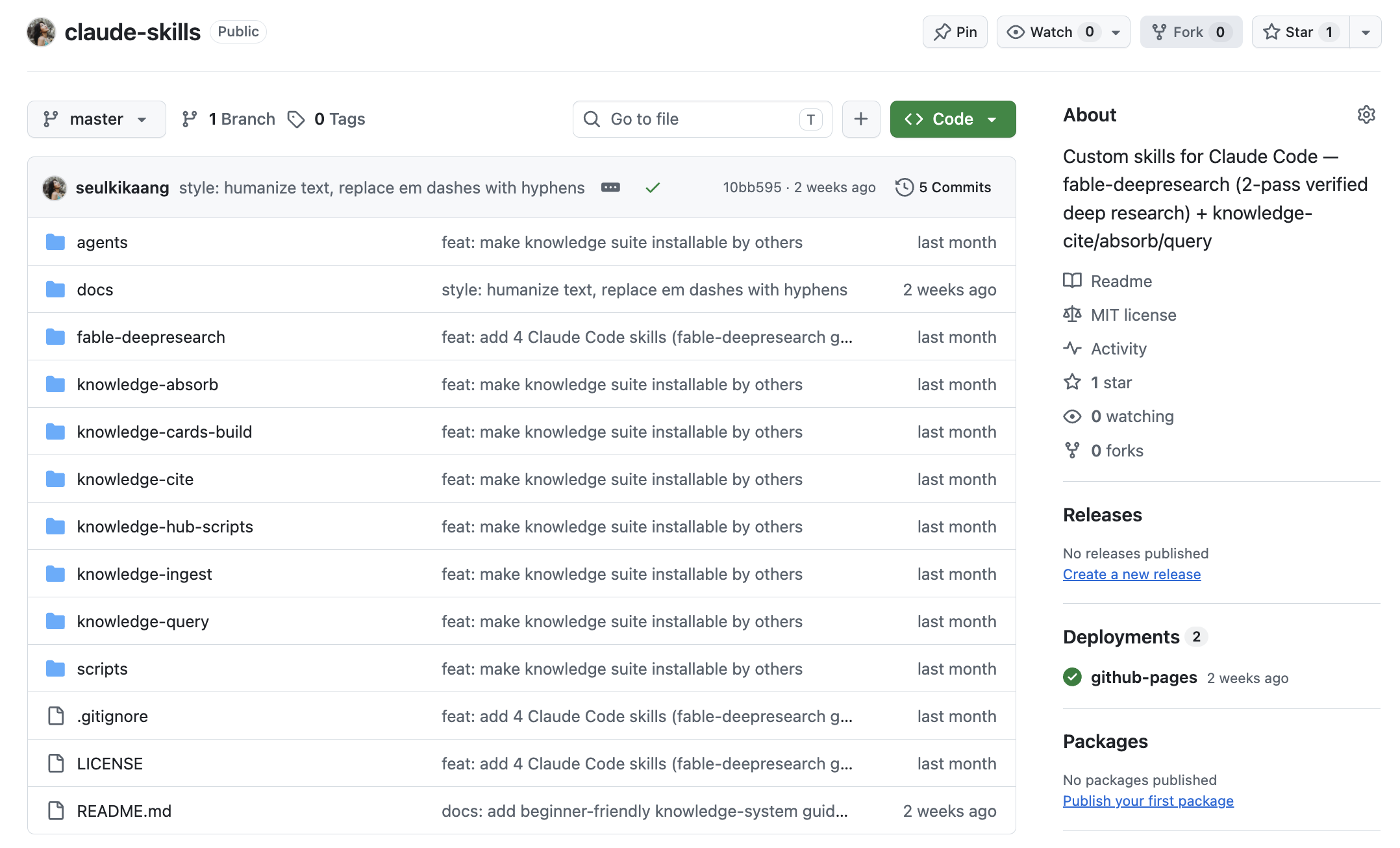Viewport: 1400px width, 848px height.
Task: Click the Readme book icon
Action: [1072, 281]
